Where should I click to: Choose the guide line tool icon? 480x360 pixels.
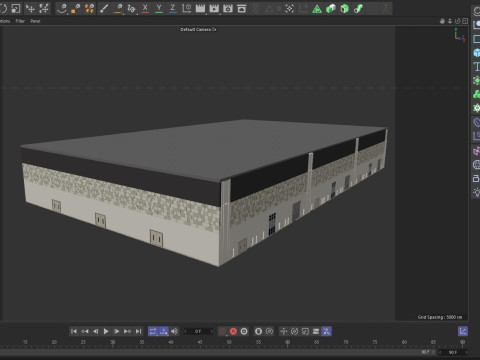[118, 8]
